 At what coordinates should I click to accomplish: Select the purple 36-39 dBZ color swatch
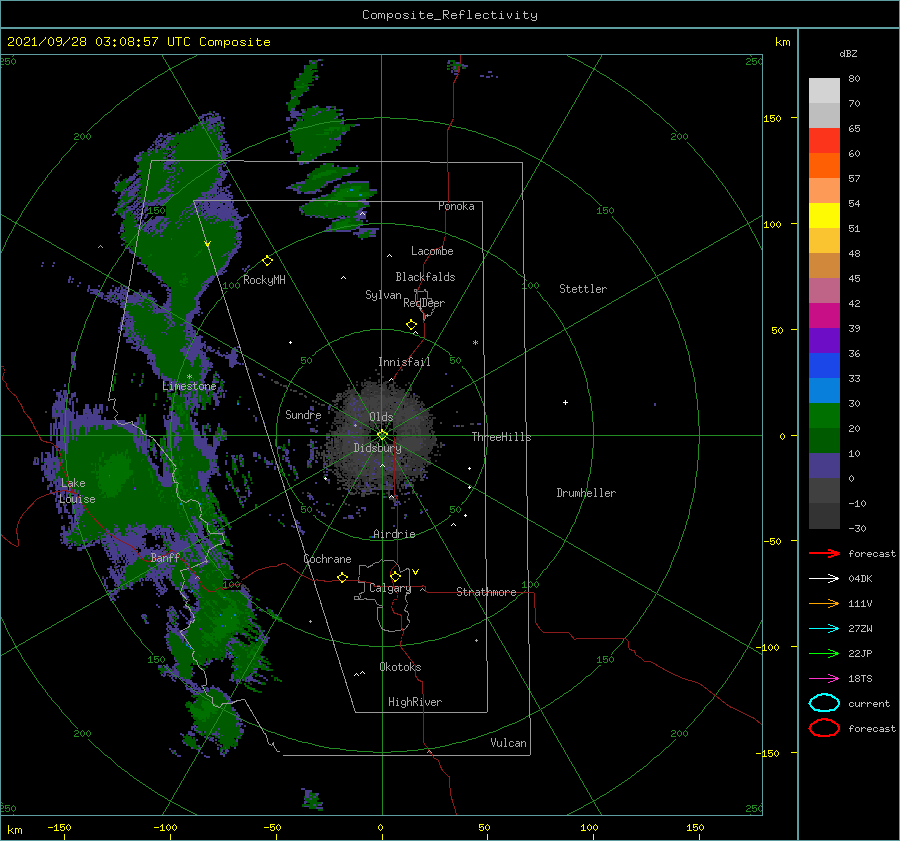pyautogui.click(x=824, y=341)
